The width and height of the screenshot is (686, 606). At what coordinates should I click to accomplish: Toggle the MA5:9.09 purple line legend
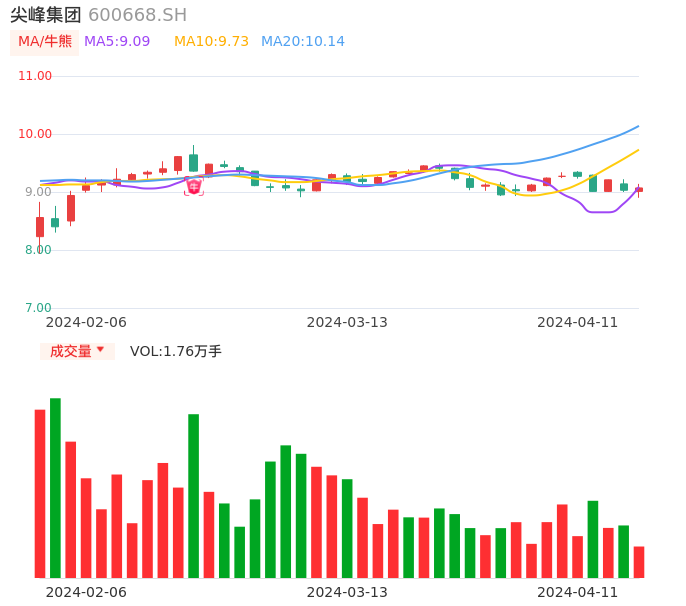117,42
